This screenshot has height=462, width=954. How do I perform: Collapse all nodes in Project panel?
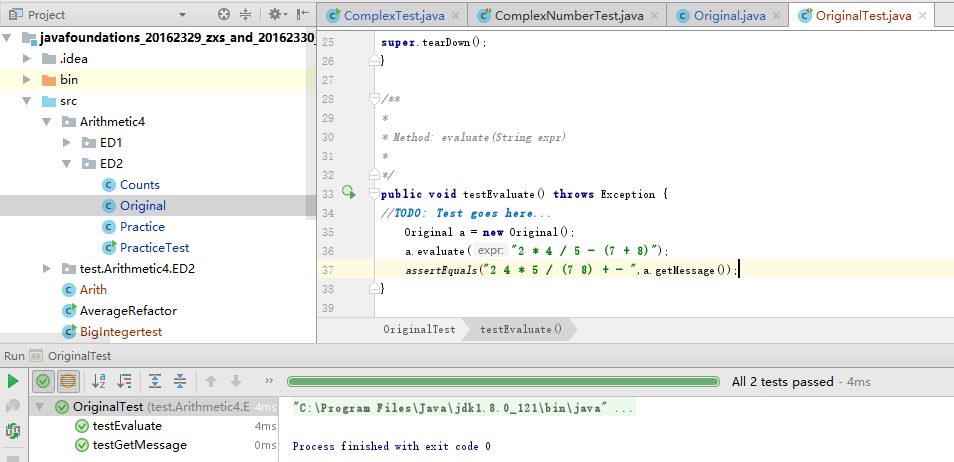[245, 15]
